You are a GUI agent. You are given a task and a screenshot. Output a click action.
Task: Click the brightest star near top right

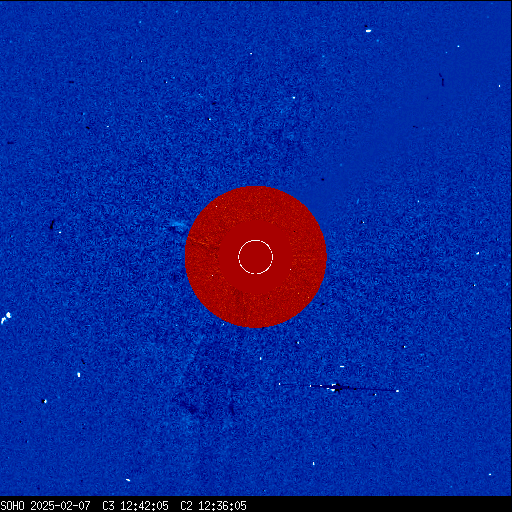pos(368,31)
